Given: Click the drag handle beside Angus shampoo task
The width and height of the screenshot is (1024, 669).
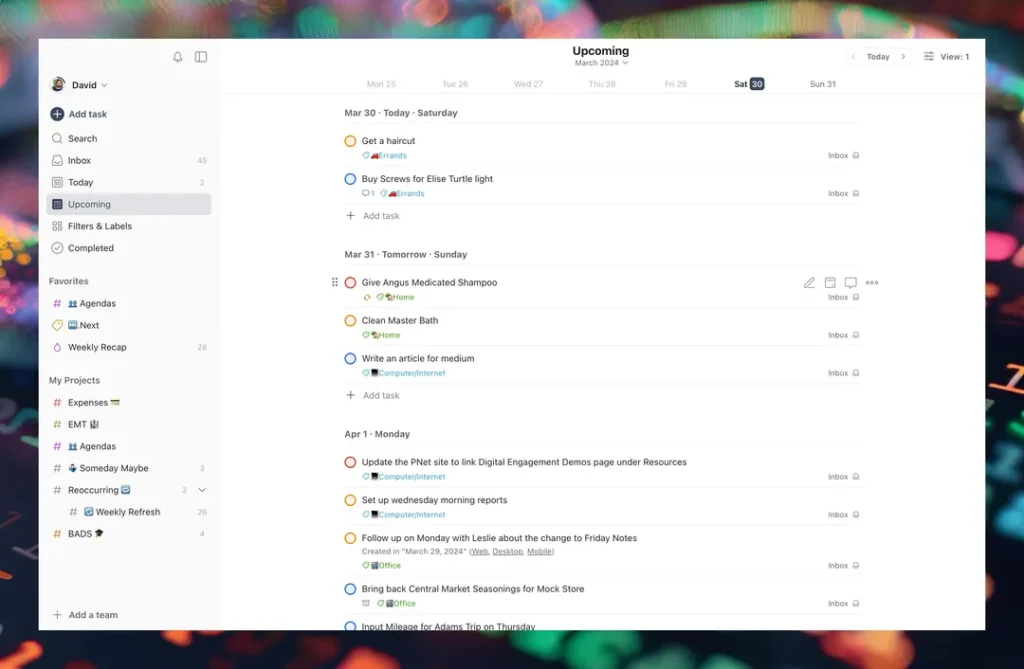Looking at the screenshot, I should pyautogui.click(x=335, y=283).
